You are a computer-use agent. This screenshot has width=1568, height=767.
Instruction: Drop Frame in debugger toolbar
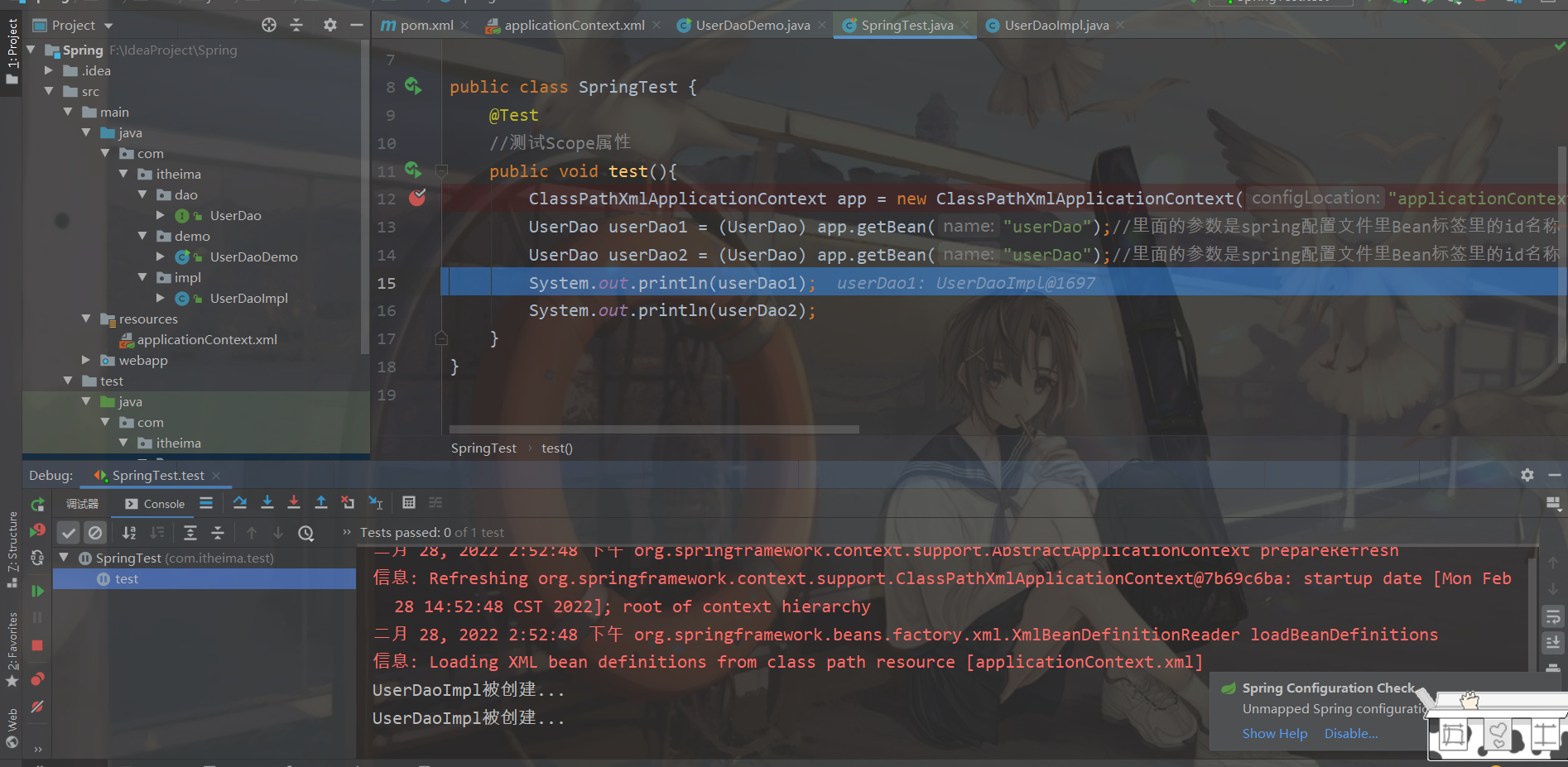pyautogui.click(x=348, y=503)
